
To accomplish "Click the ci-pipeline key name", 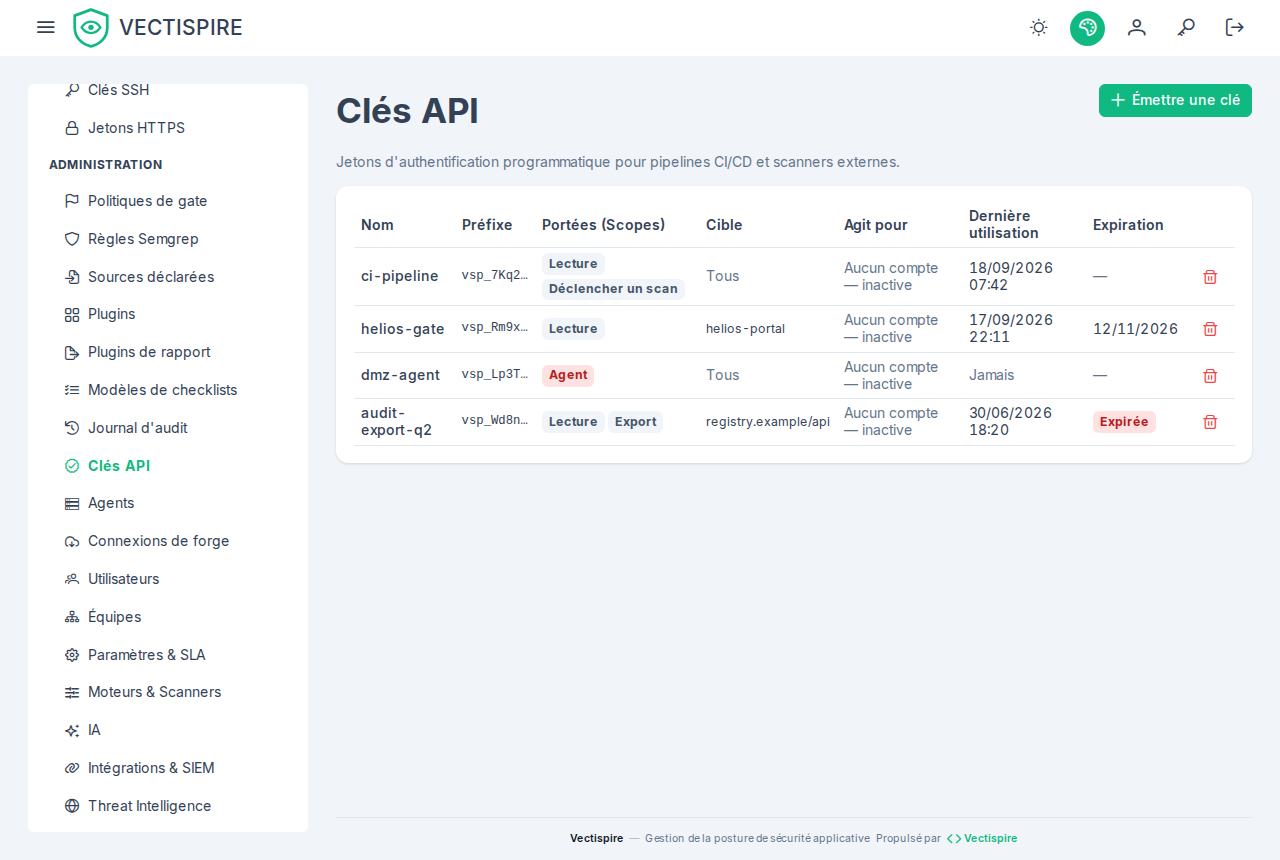I will click(x=400, y=276).
